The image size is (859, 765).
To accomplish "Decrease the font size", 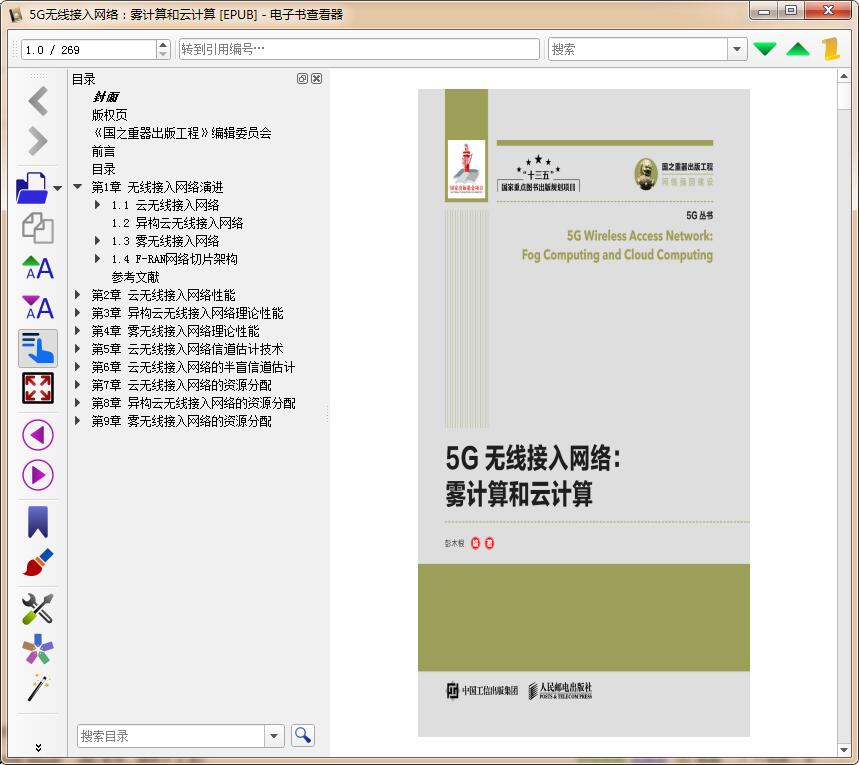I will pos(38,307).
